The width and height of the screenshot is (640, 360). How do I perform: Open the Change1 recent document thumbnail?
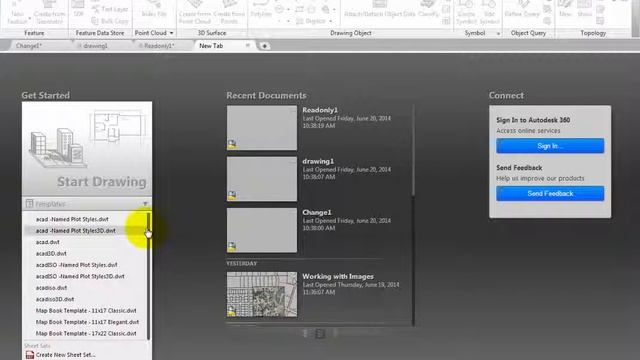262,230
